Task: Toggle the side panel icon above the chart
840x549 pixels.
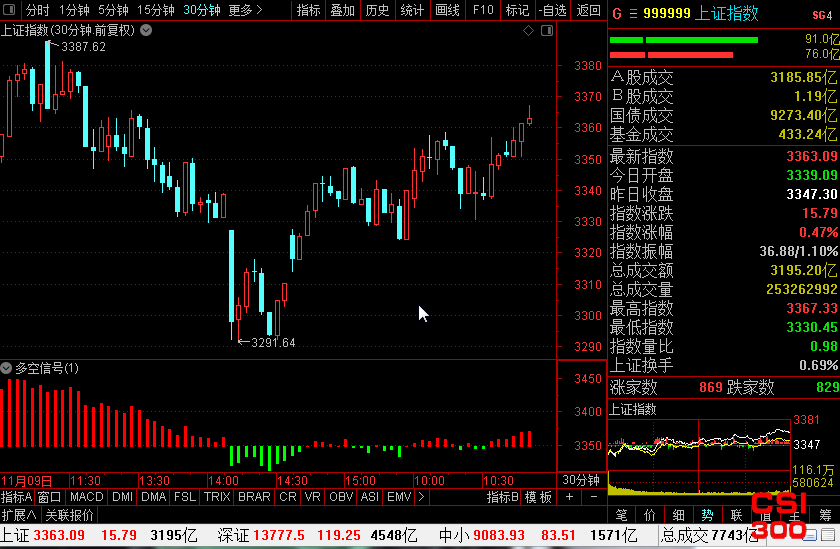Action: click(547, 31)
